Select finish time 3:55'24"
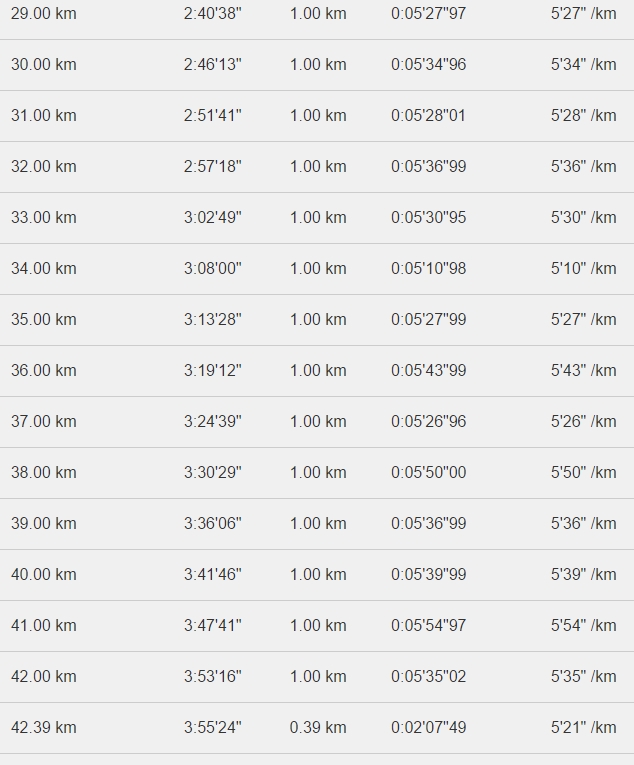This screenshot has width=634, height=765. pos(212,727)
